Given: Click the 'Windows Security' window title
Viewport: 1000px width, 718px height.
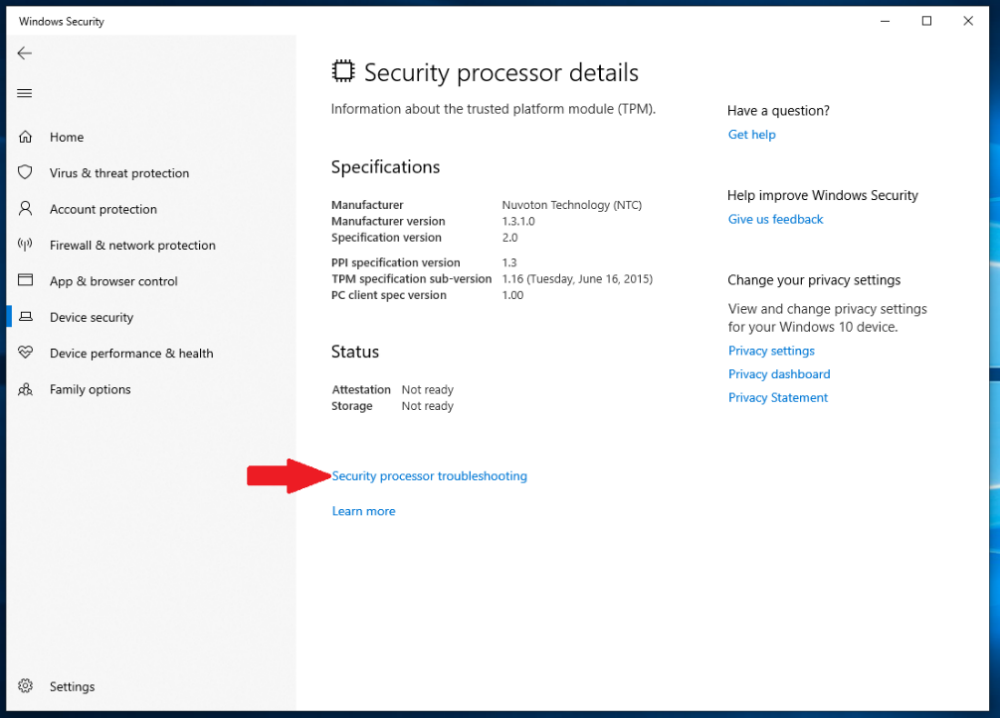Looking at the screenshot, I should coord(61,21).
